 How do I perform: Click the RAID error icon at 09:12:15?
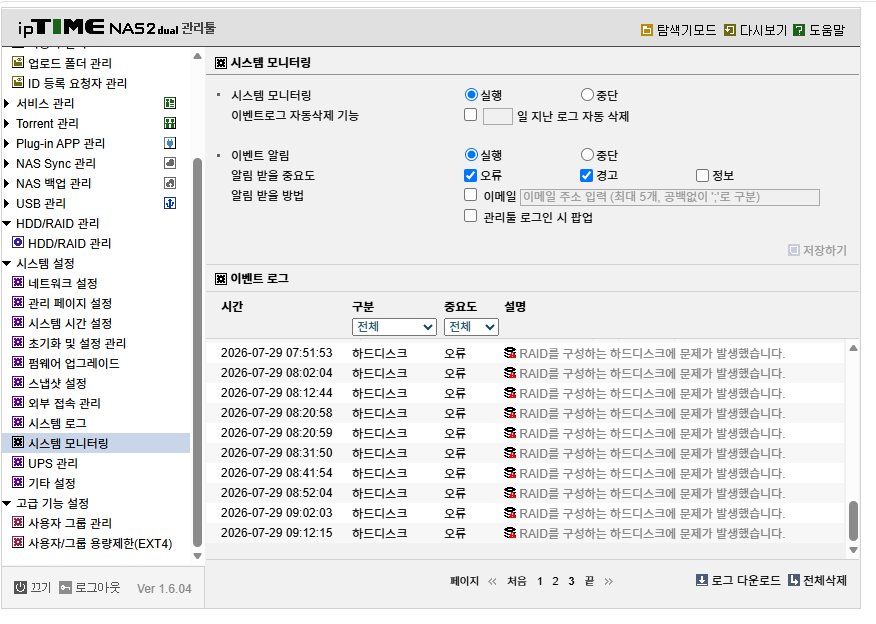tap(510, 532)
